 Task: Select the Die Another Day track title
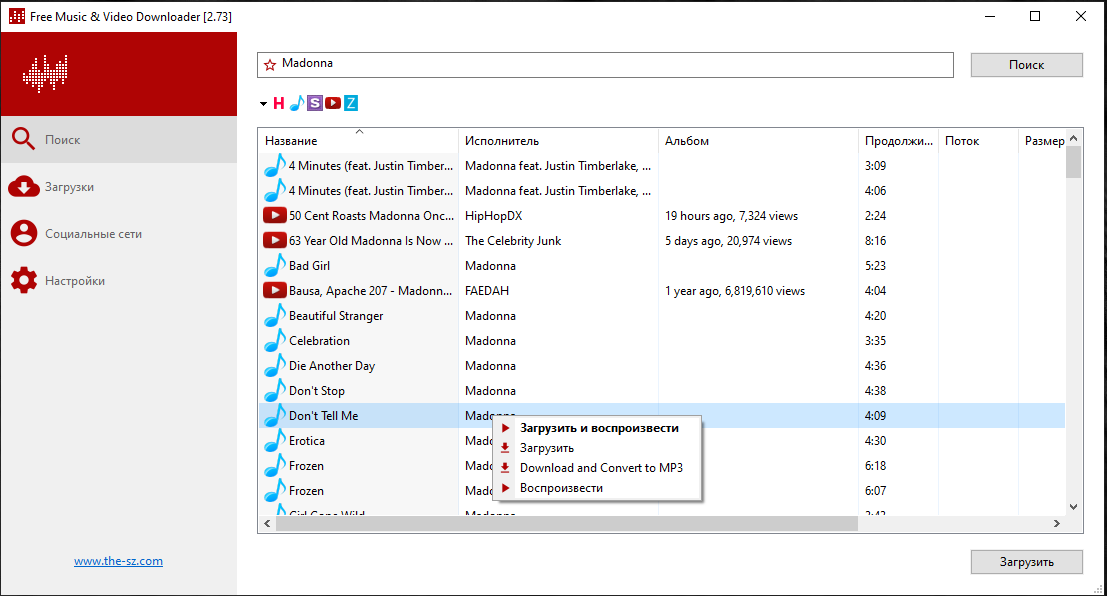(332, 366)
